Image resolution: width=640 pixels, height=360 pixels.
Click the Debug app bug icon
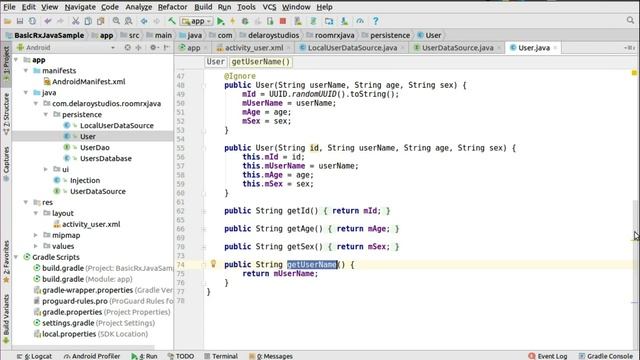pos(245,21)
